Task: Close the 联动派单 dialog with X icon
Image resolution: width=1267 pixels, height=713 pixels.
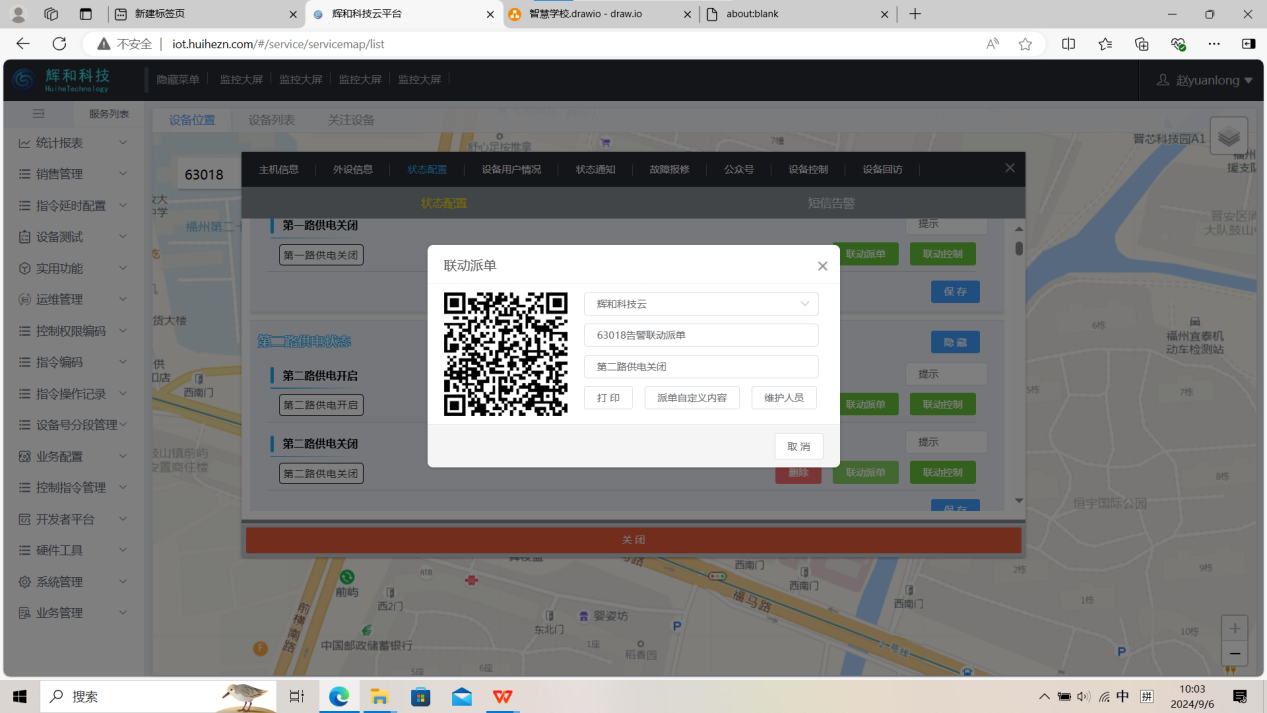Action: 822,266
